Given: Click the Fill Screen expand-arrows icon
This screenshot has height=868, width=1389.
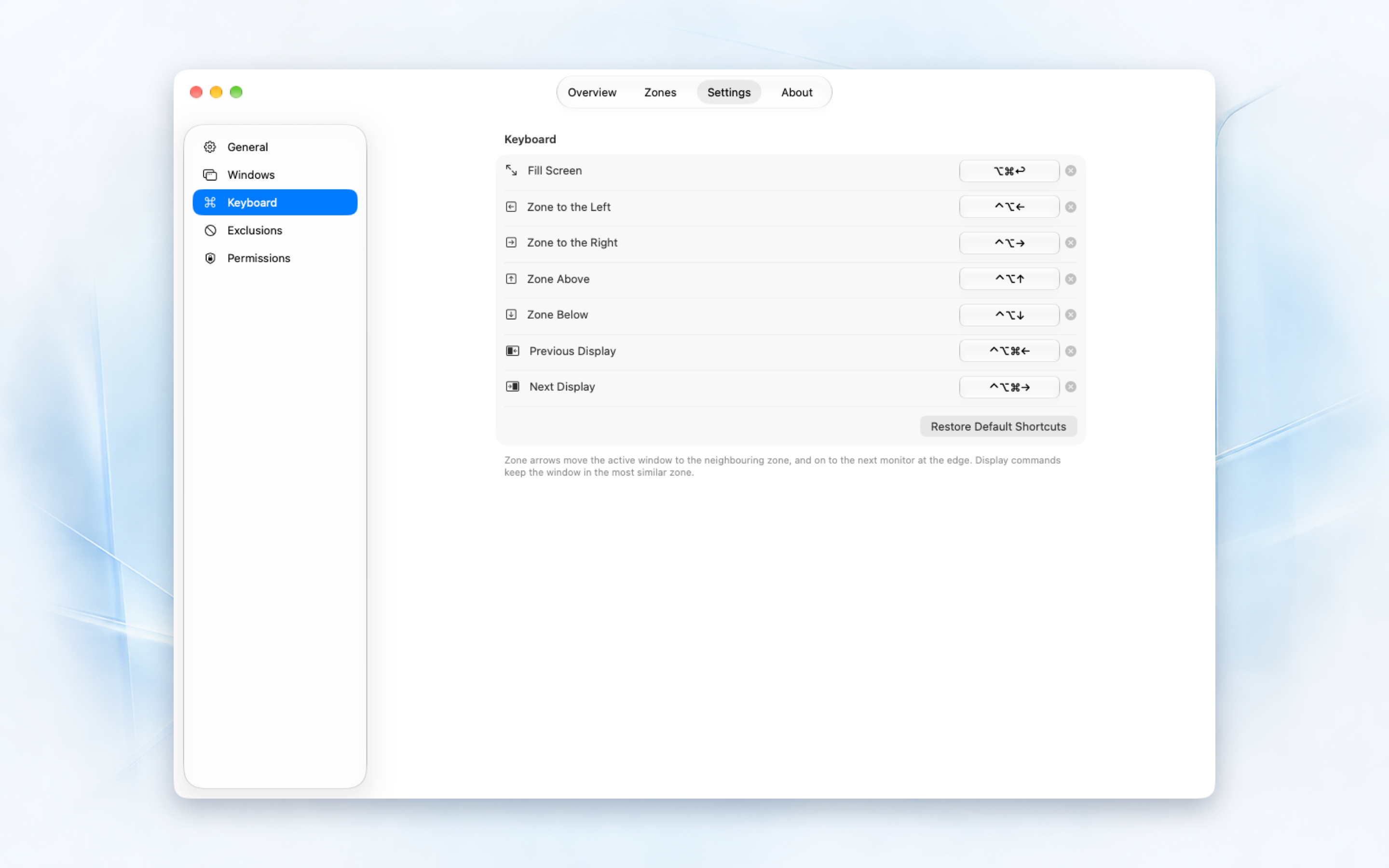Looking at the screenshot, I should 511,171.
